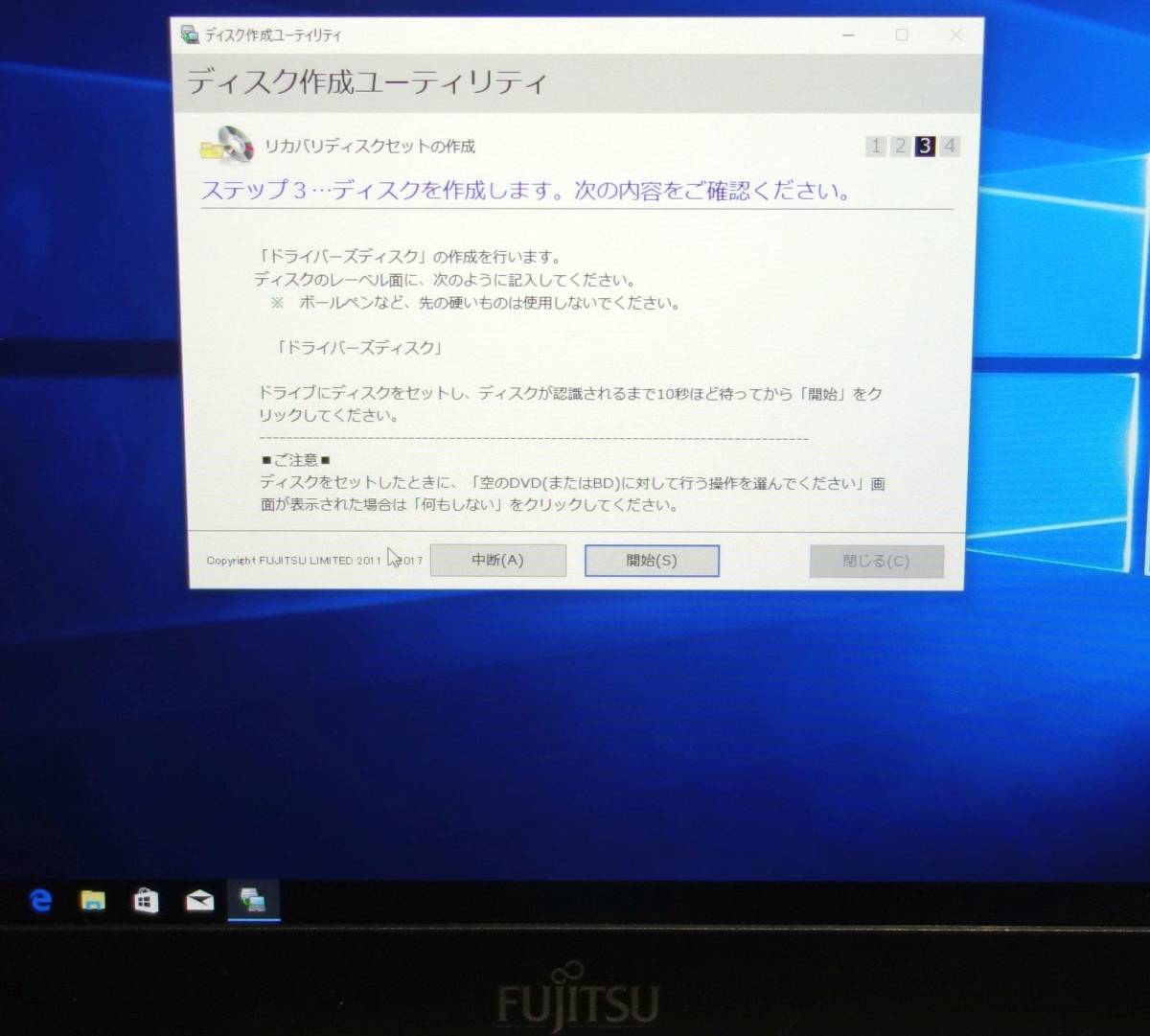
Task: Click the recovery disk set icon
Action: tap(226, 144)
